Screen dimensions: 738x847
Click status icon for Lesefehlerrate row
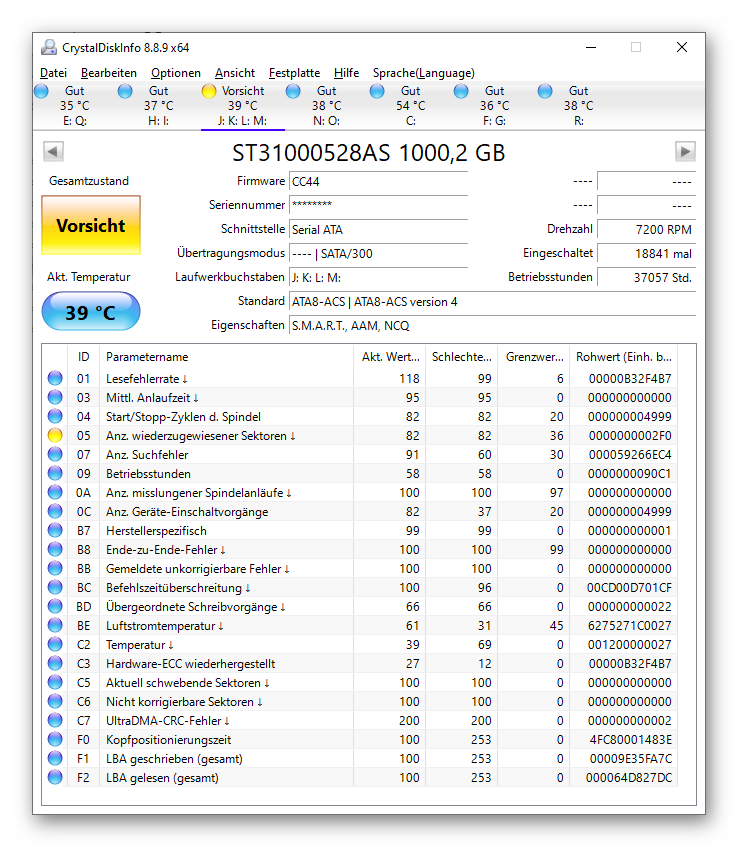[x=55, y=378]
